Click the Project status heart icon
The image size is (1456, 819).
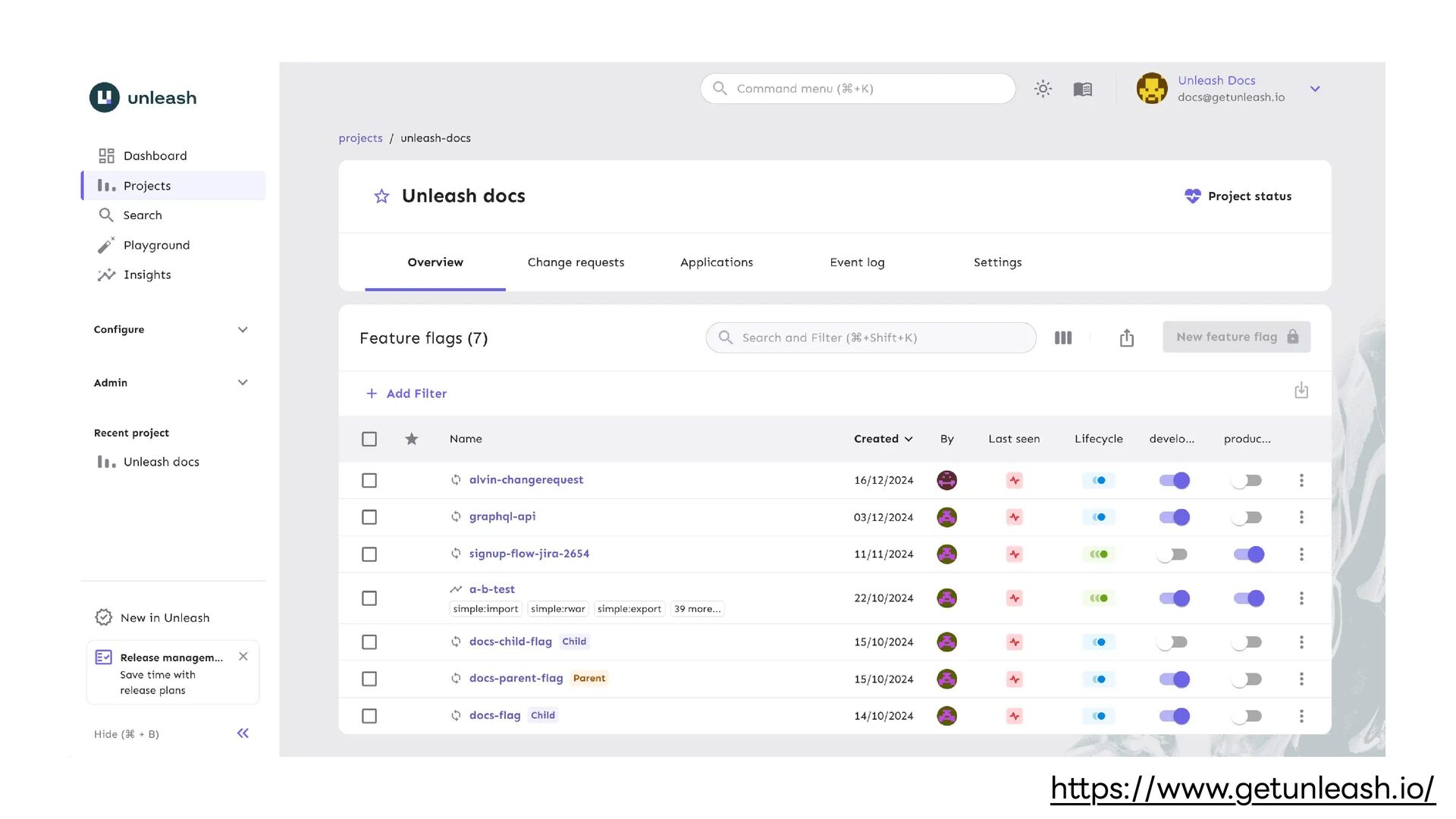pos(1193,196)
